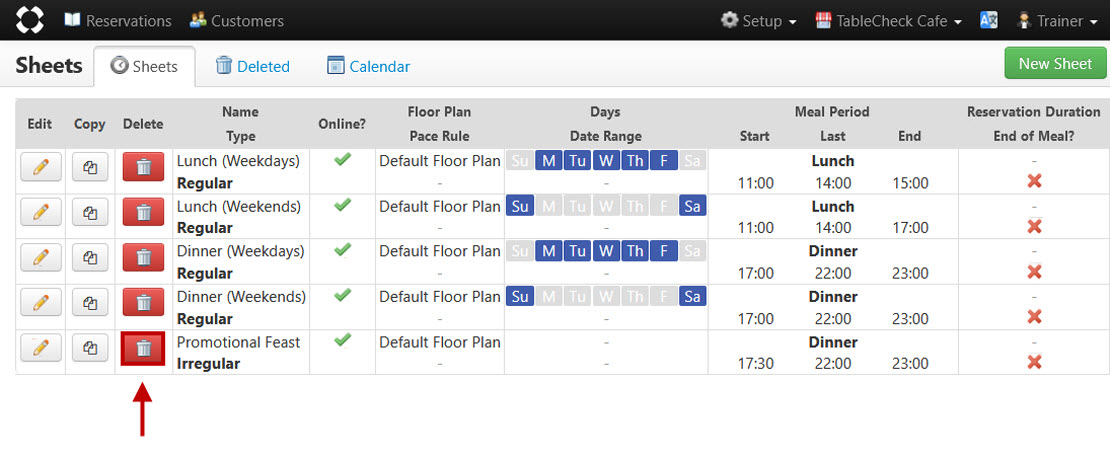Expand the Setup dropdown menu

[759, 21]
